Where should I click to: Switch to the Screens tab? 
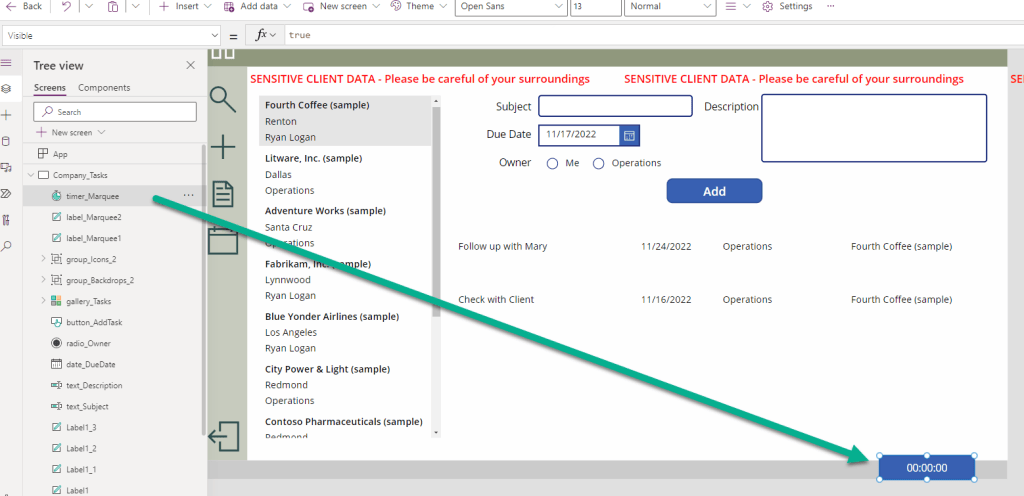click(x=50, y=87)
